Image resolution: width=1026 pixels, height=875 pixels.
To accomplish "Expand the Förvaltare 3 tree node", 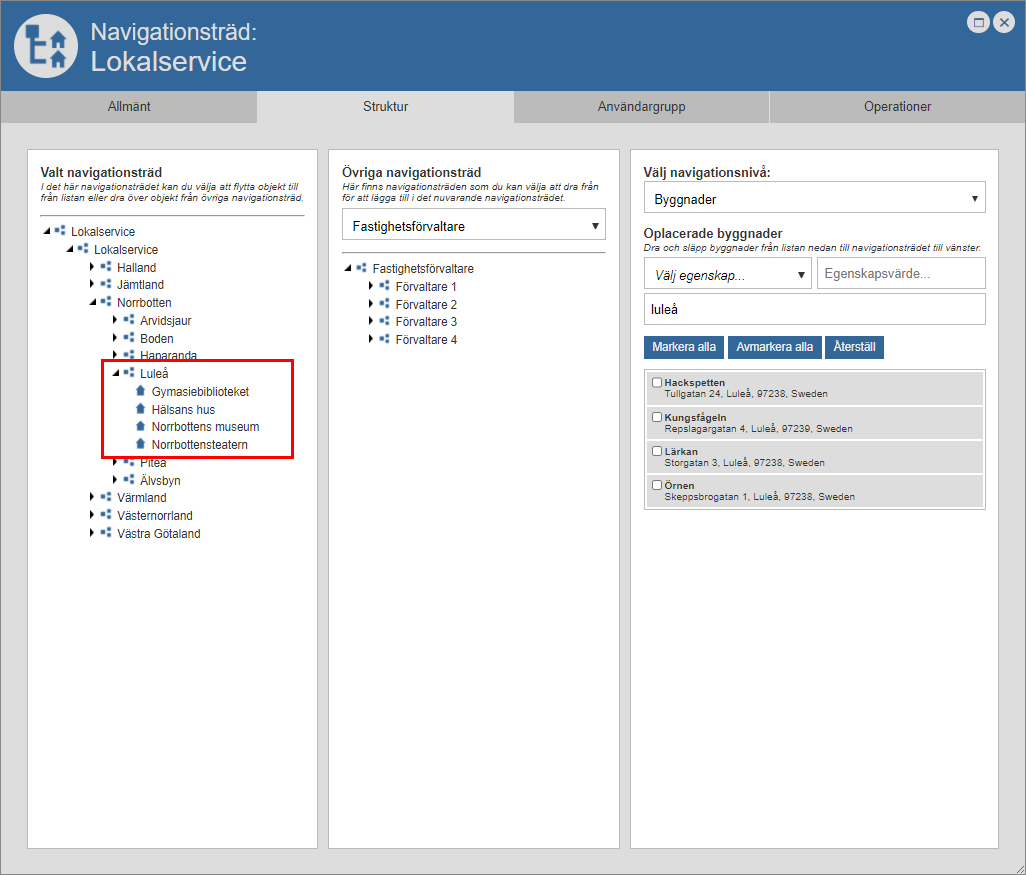I will click(x=370, y=322).
